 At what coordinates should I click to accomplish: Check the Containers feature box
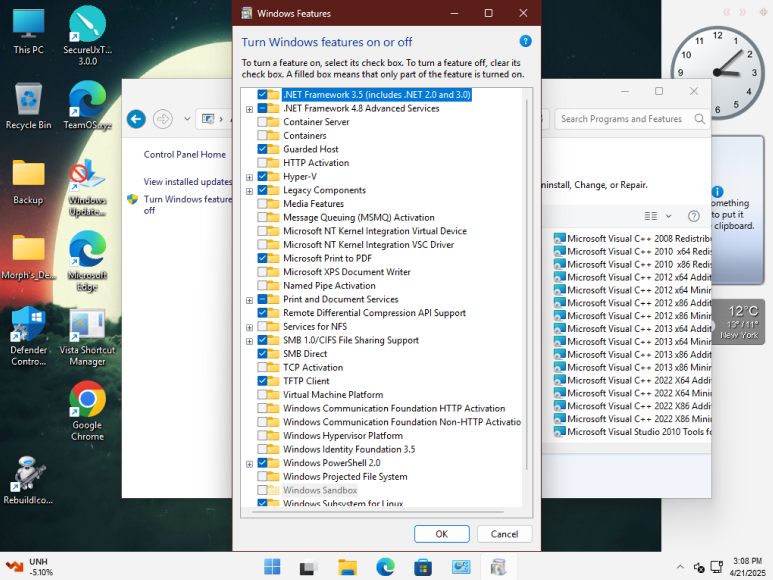click(x=262, y=136)
